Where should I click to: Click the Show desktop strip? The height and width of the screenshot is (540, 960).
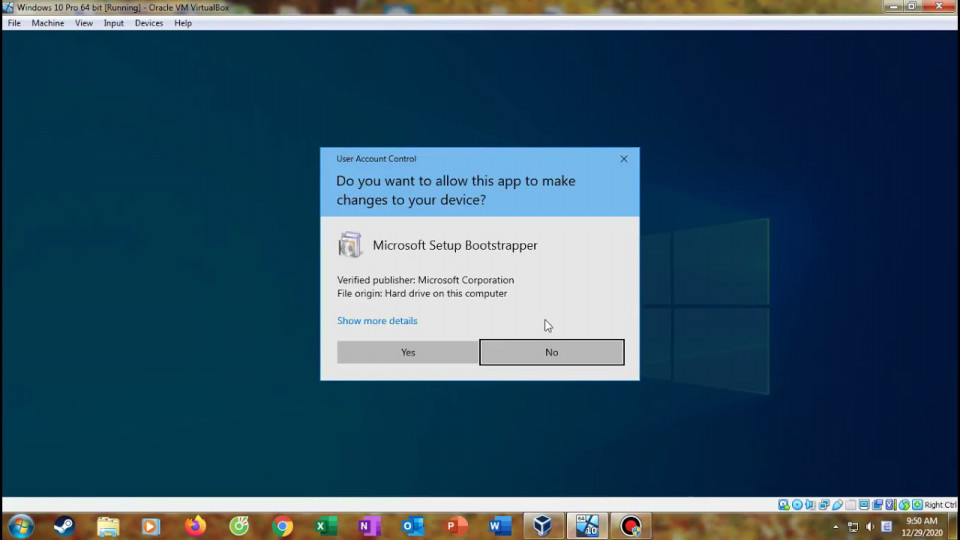coord(953,527)
